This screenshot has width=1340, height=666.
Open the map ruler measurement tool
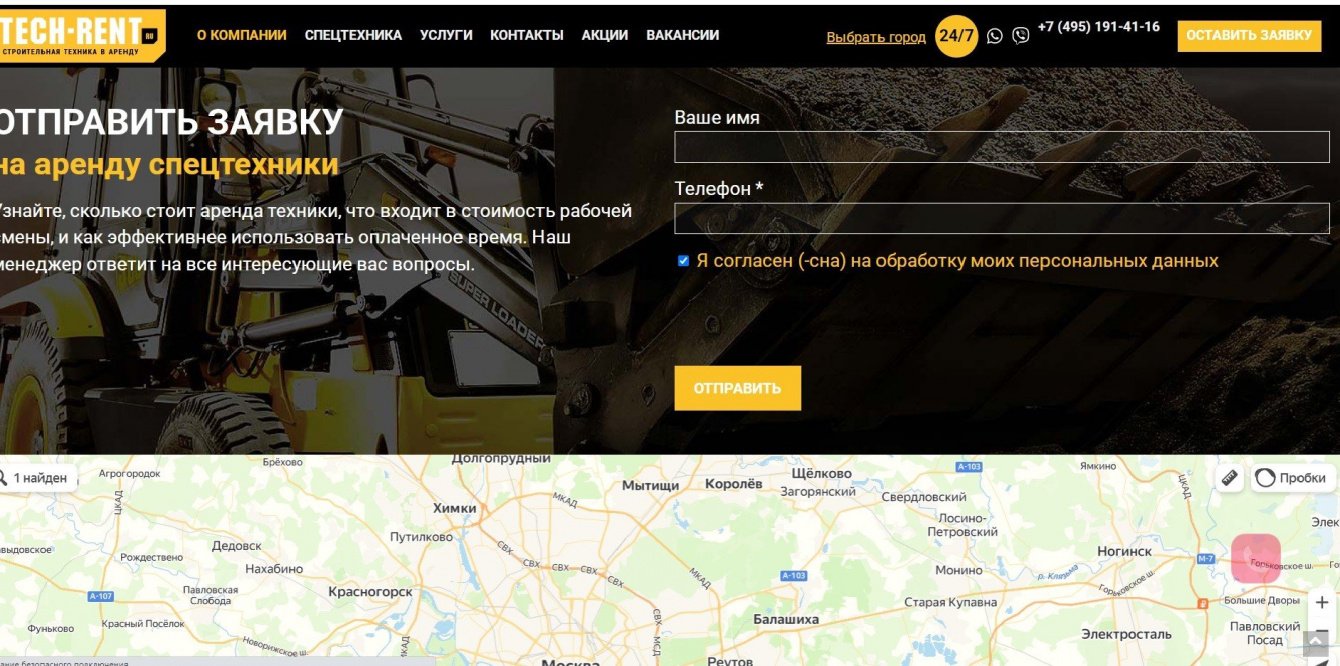(1230, 478)
